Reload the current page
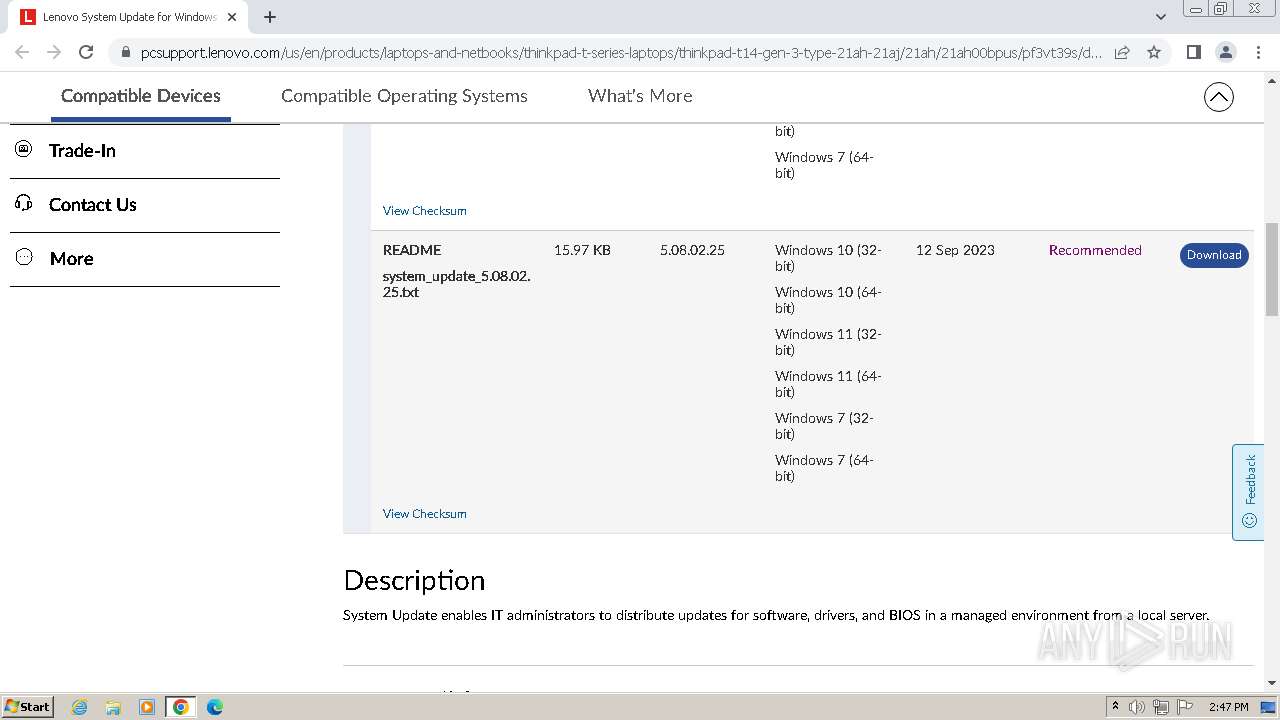1280x720 pixels. tap(86, 52)
